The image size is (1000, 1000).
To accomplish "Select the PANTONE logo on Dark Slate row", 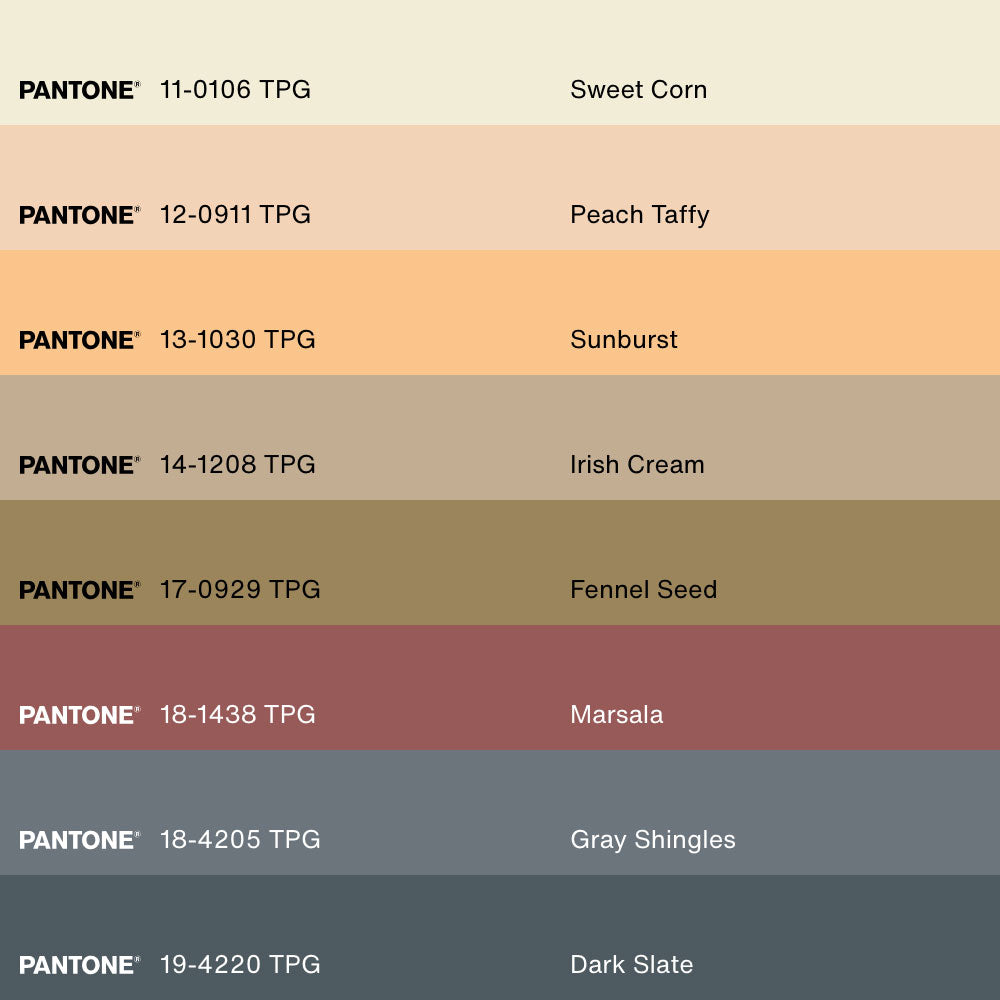I will pos(79,965).
